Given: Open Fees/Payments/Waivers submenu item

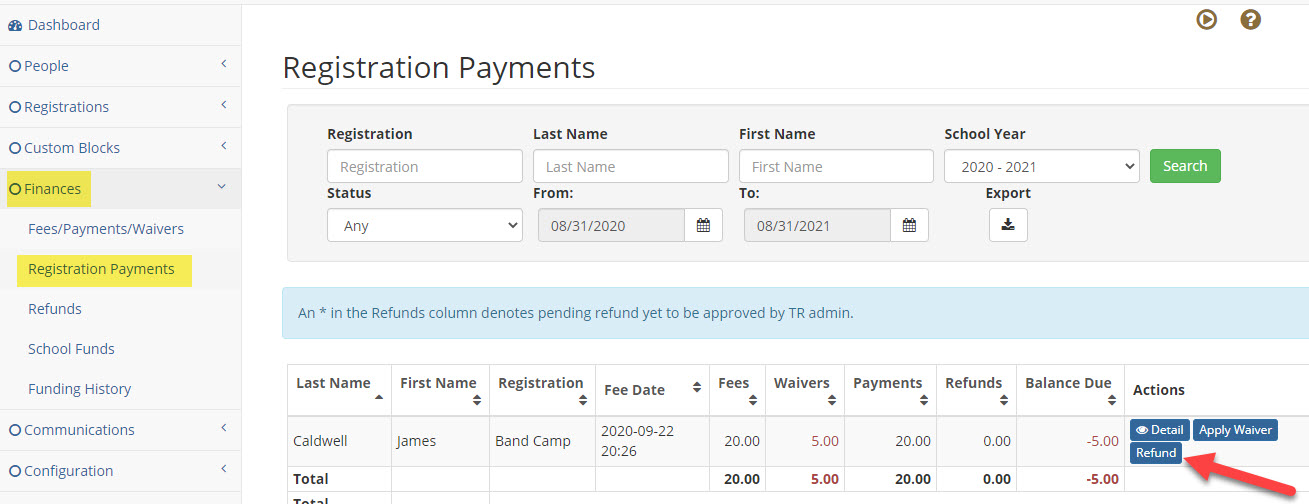Looking at the screenshot, I should [x=106, y=229].
